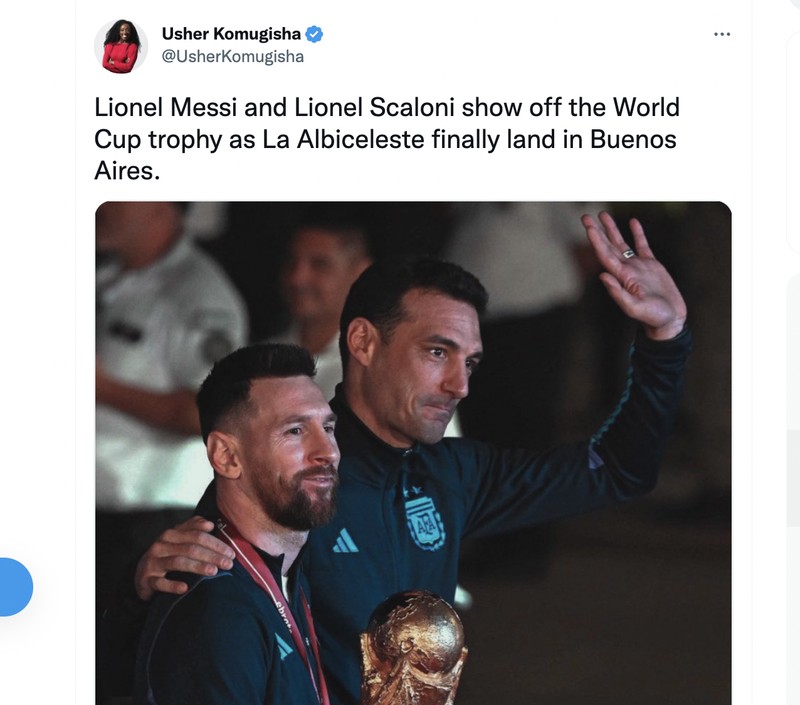Select the words Buenos in the tweet text
Viewport: 800px width, 705px height.
(633, 139)
